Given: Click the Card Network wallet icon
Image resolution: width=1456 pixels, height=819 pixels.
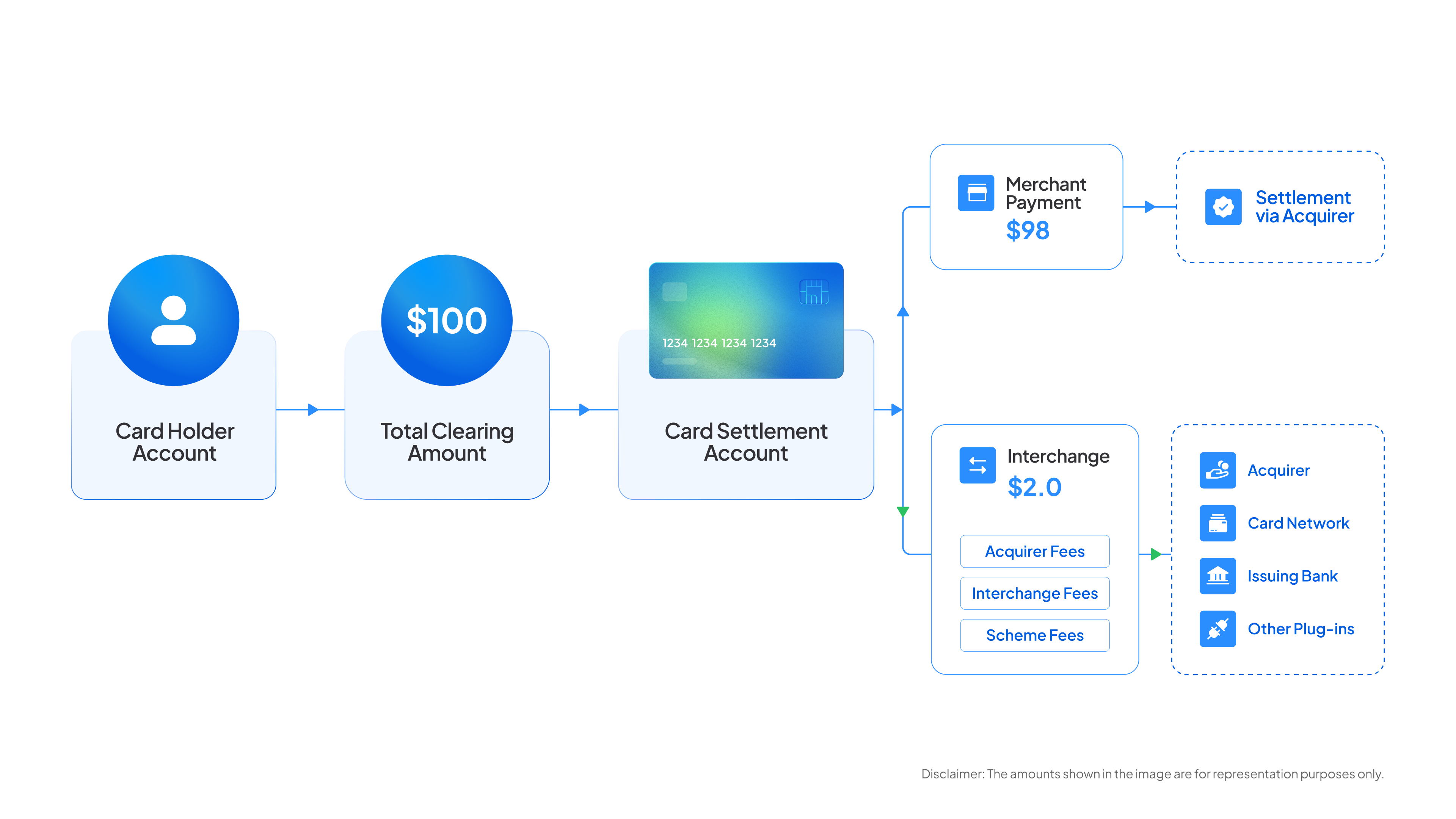Looking at the screenshot, I should pos(1218,523).
